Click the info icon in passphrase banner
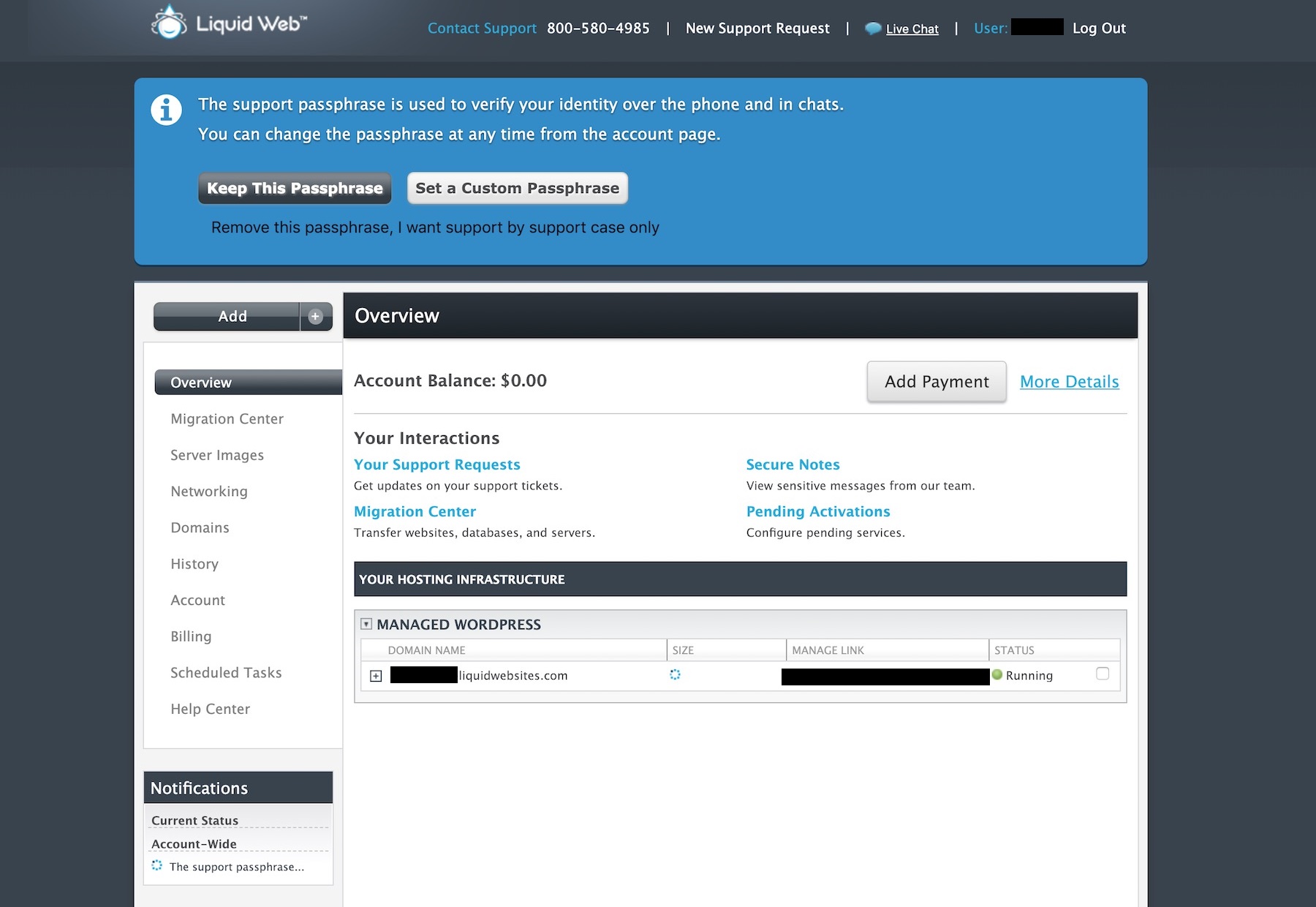Viewport: 1316px width, 907px height. (167, 110)
